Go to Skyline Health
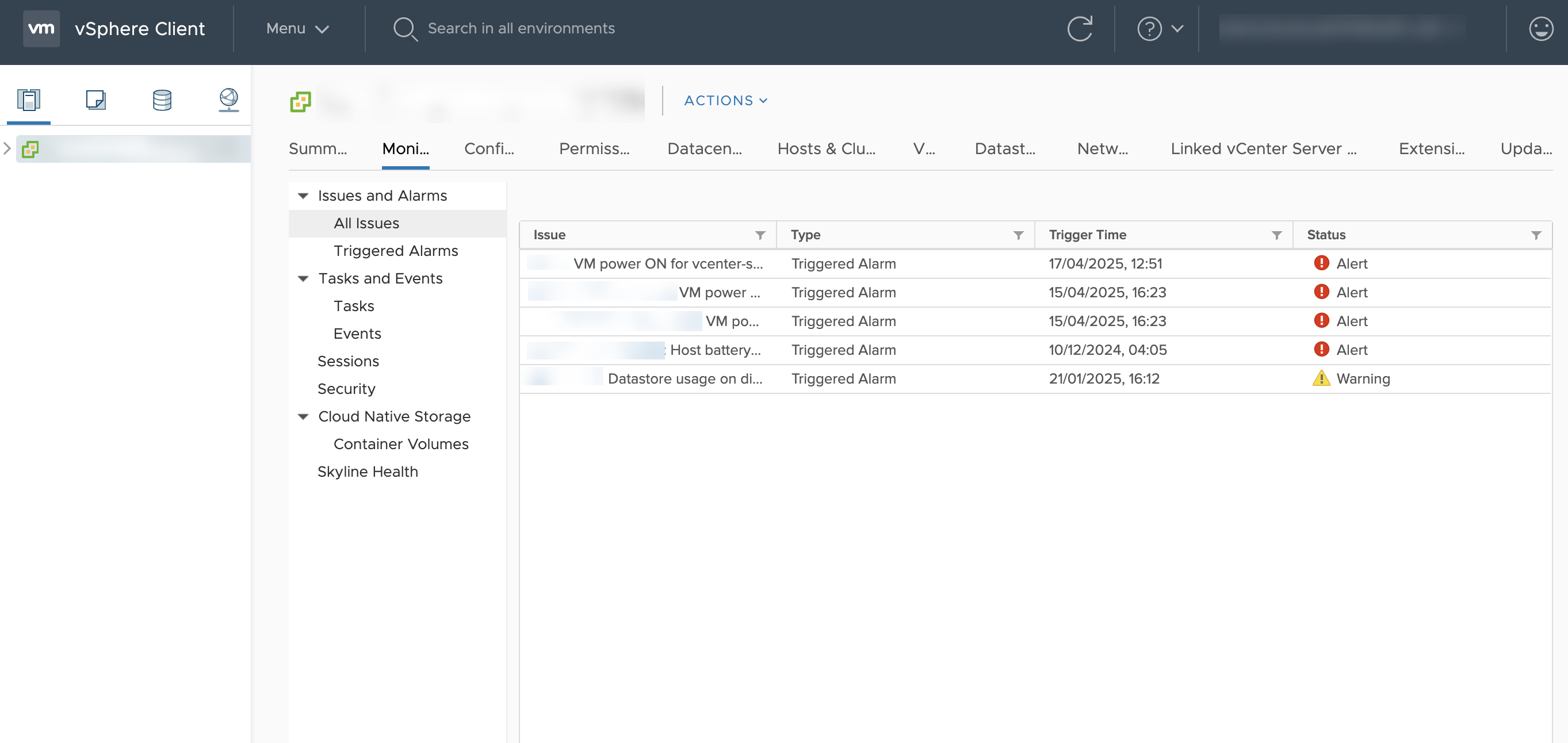This screenshot has width=1568, height=743. pyautogui.click(x=367, y=471)
